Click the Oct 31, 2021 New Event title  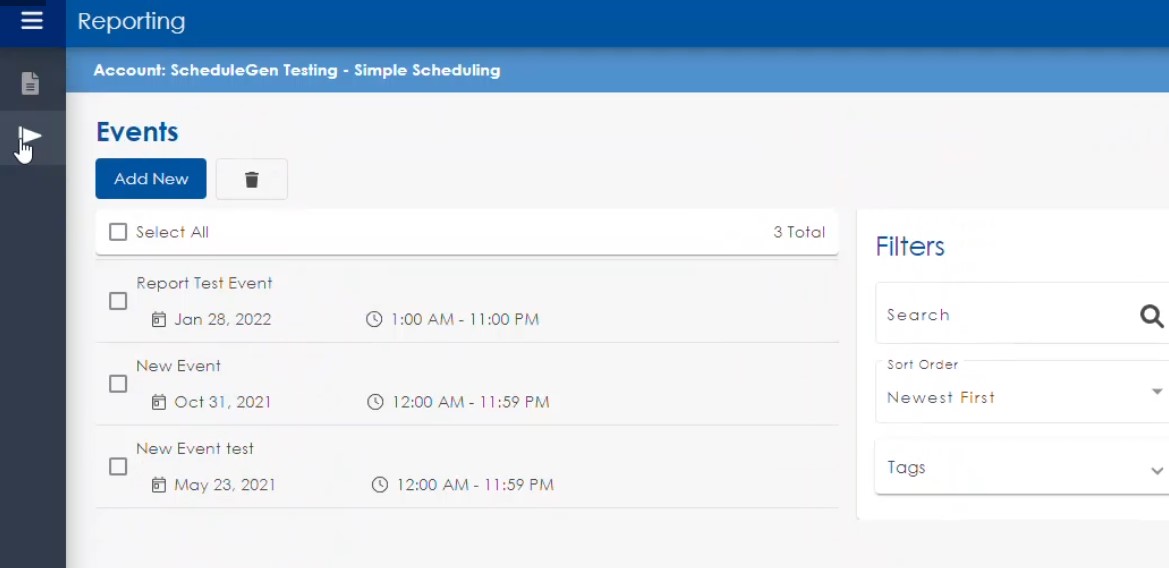coord(178,366)
